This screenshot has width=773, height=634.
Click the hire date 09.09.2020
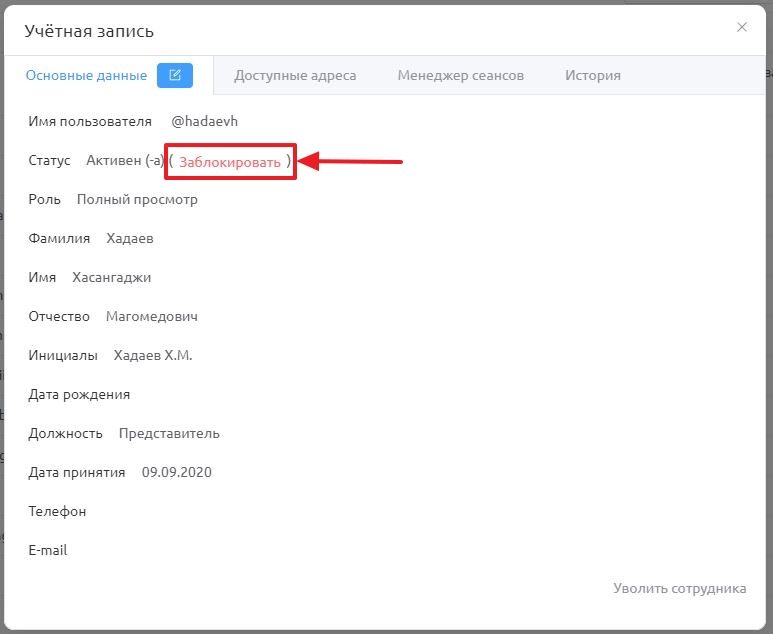(x=176, y=472)
